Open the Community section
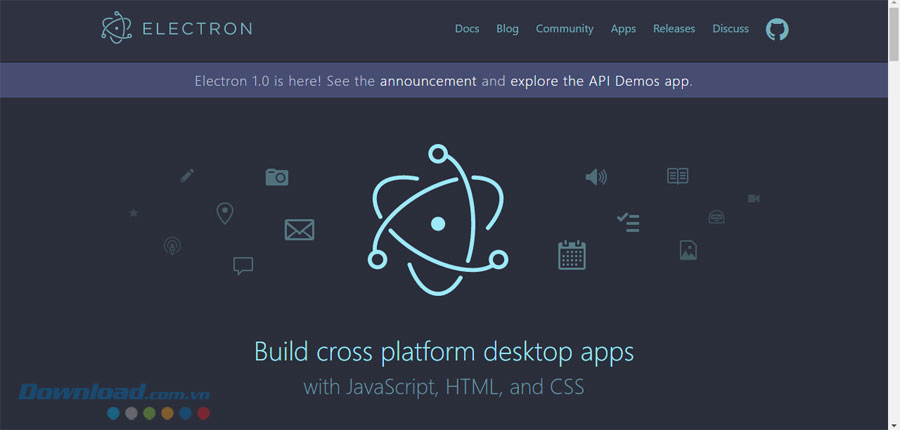The height and width of the screenshot is (430, 900). coord(565,29)
